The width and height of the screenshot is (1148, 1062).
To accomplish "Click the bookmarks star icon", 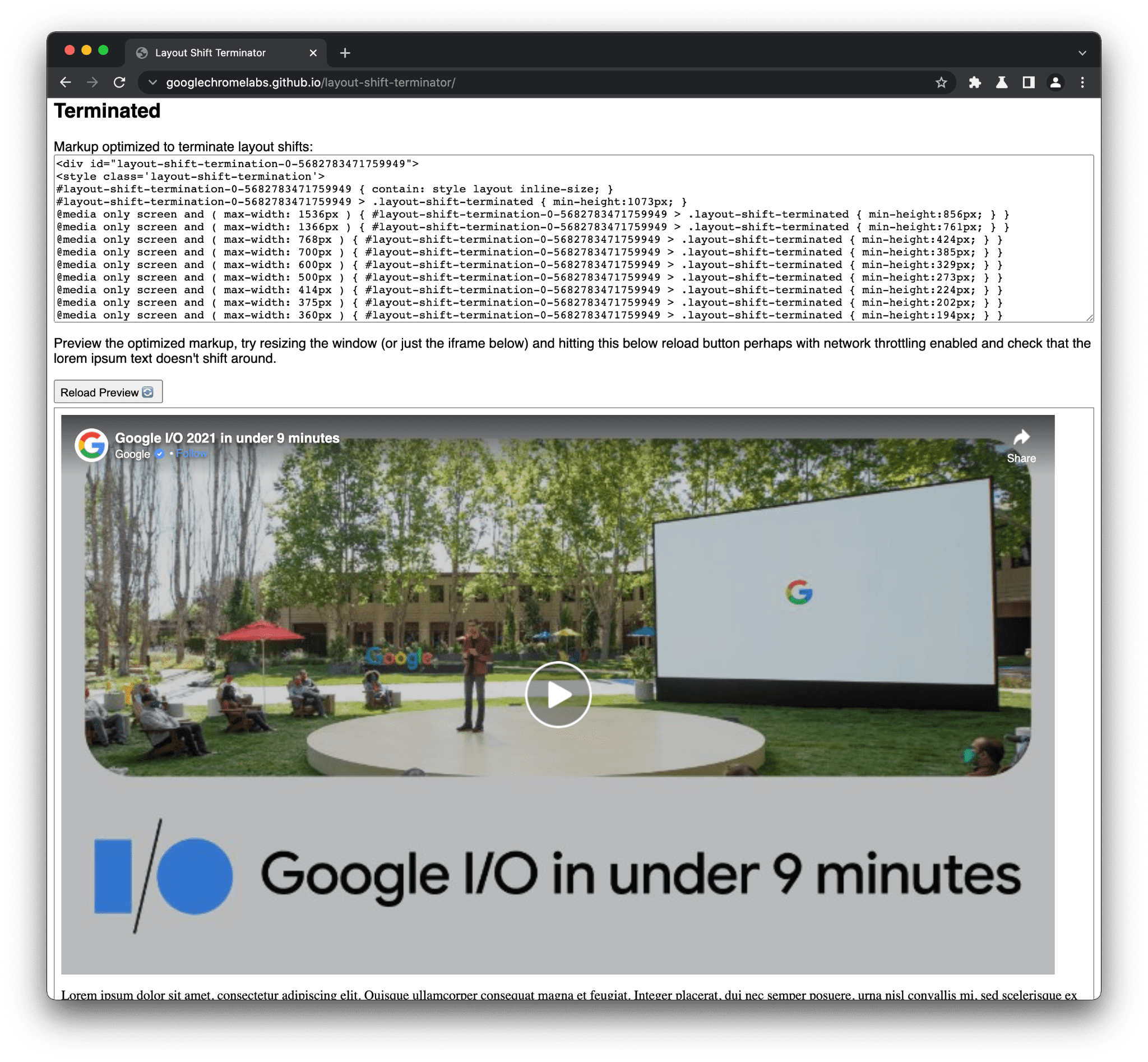I will [941, 82].
